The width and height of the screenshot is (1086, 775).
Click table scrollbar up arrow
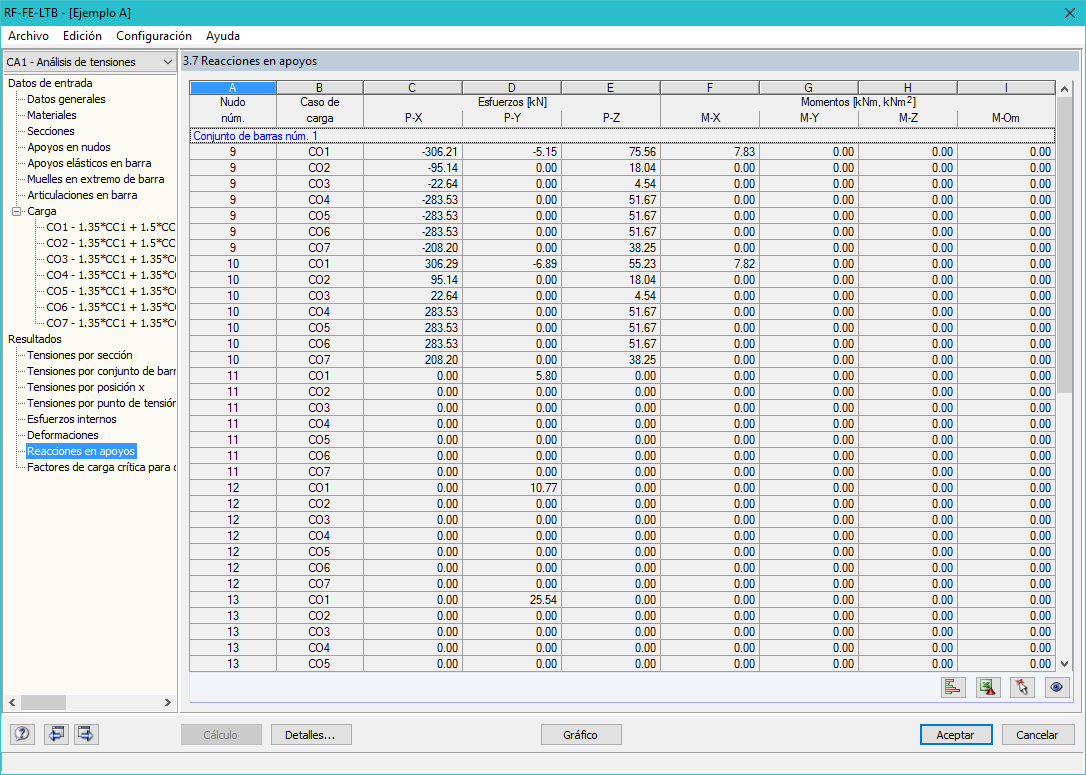(x=1065, y=89)
